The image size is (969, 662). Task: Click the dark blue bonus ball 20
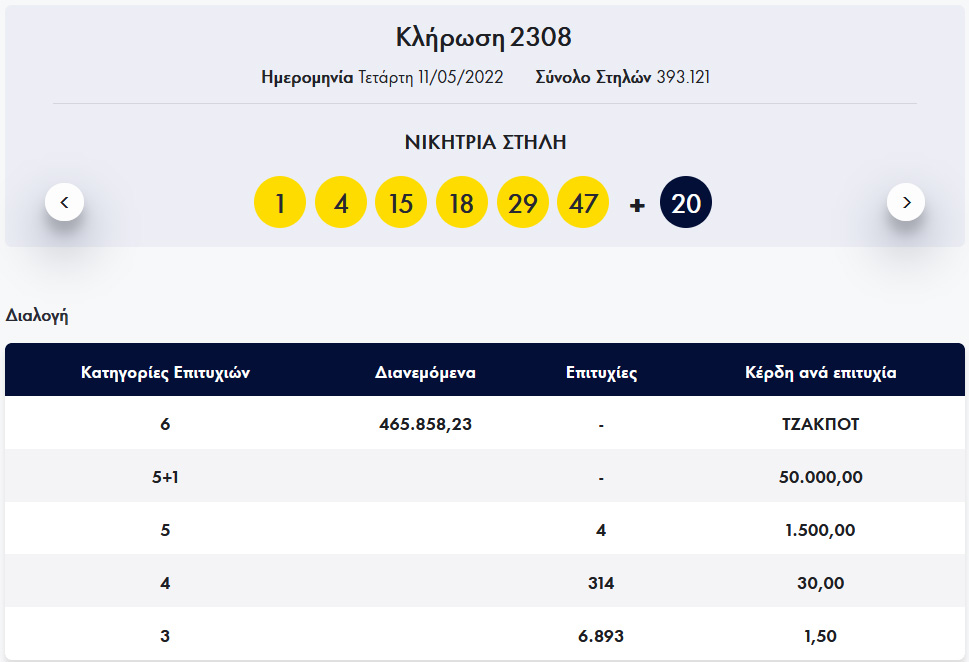click(x=686, y=203)
